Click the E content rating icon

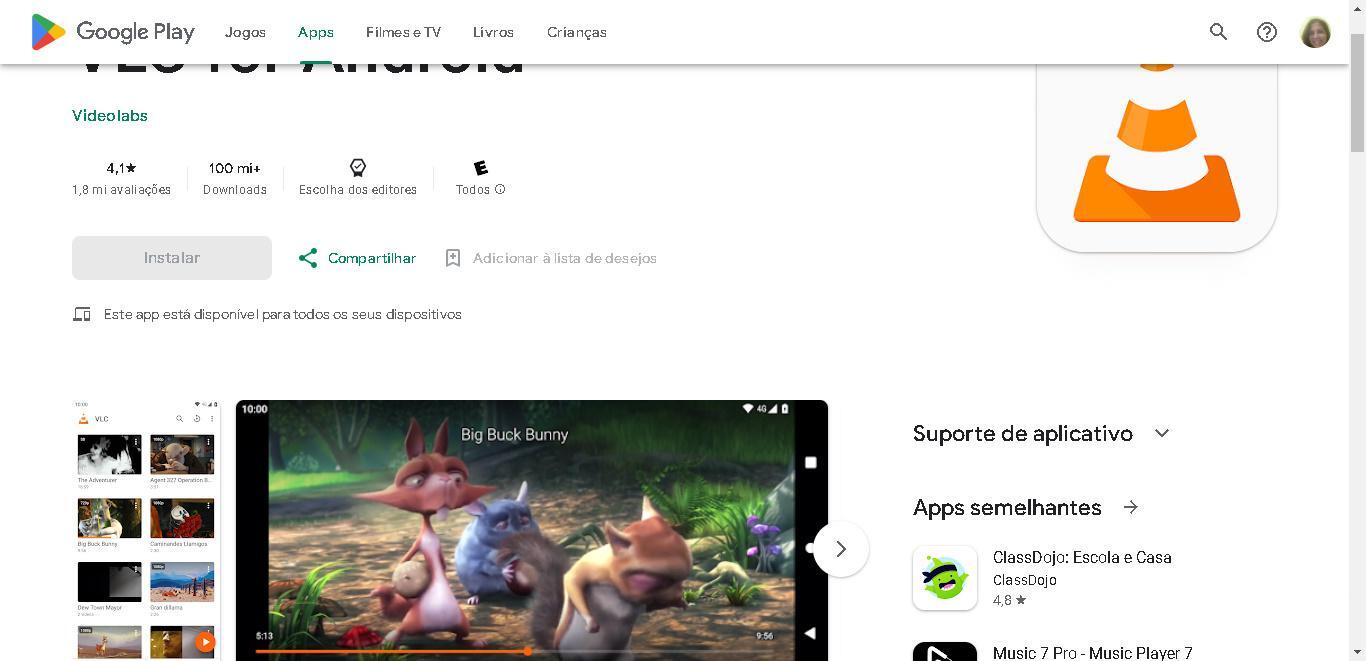tap(480, 168)
